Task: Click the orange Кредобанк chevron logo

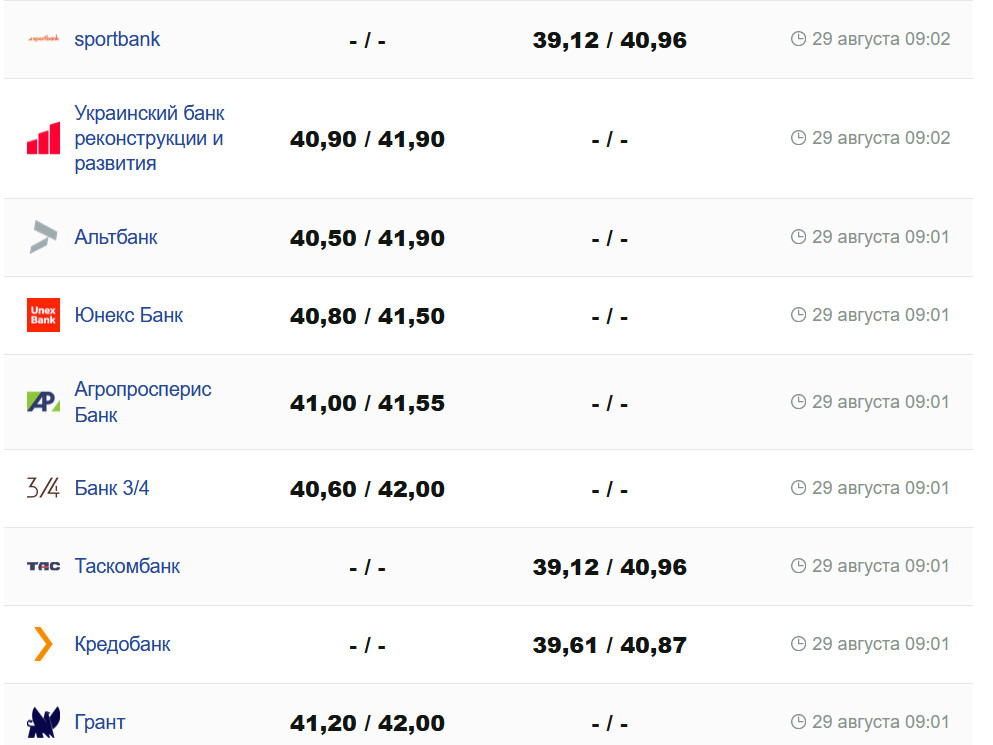Action: [43, 644]
